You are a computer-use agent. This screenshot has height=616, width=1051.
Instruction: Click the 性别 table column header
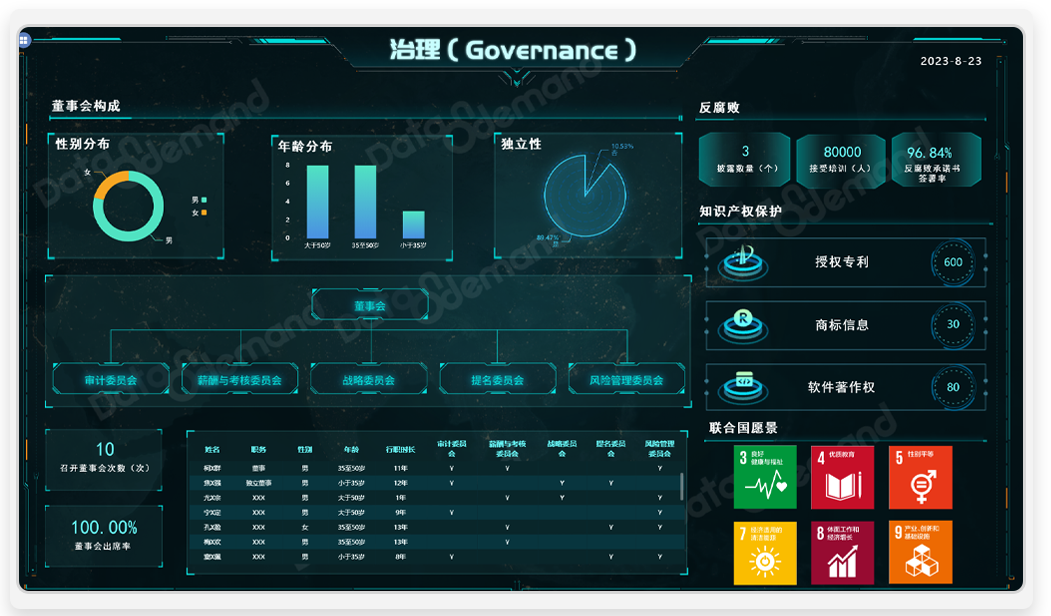305,450
